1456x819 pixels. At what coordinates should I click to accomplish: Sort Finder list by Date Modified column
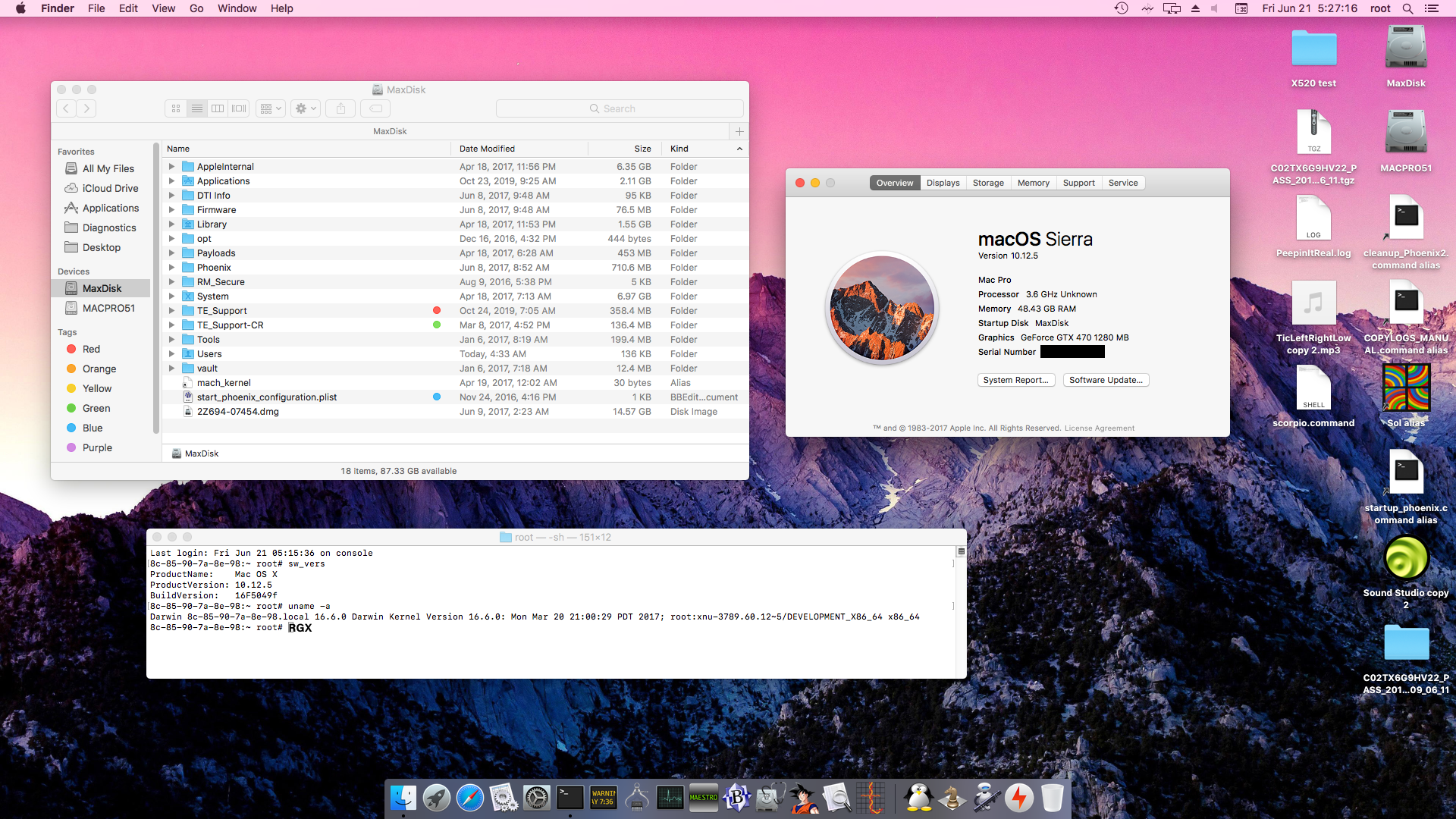point(519,149)
